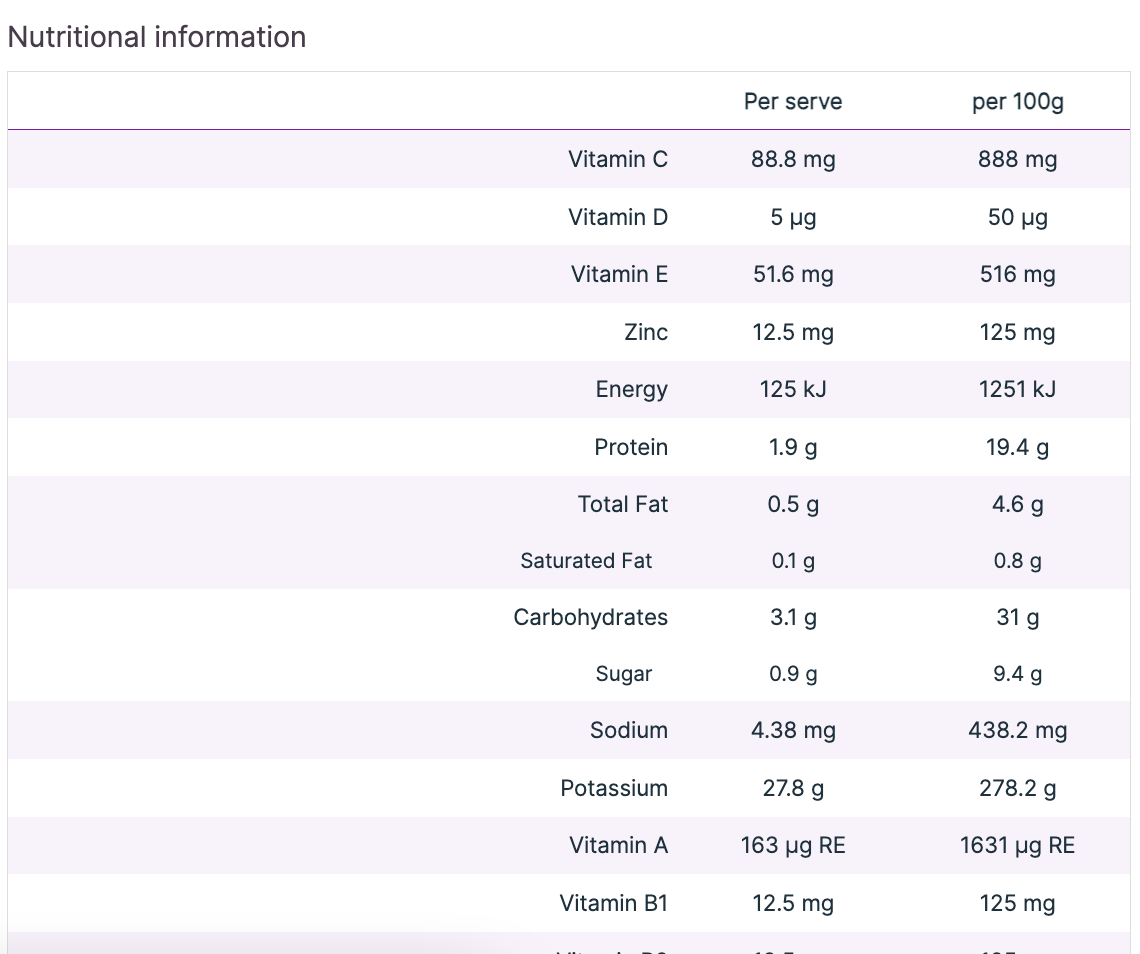Click the Total Fat row label
This screenshot has width=1140, height=954.
click(x=622, y=504)
